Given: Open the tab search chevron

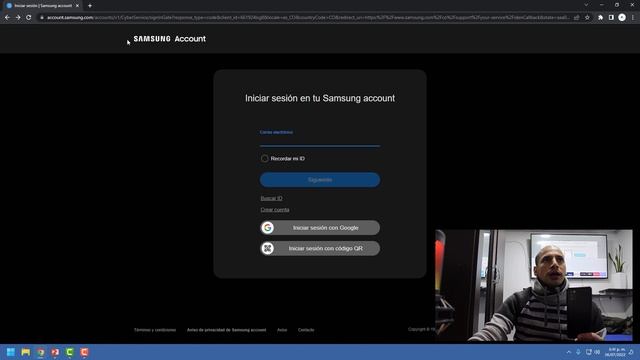Looking at the screenshot, I should (586, 5).
